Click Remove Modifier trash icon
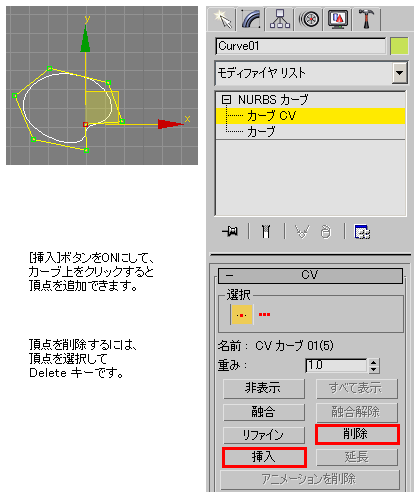419x500 pixels. click(326, 232)
